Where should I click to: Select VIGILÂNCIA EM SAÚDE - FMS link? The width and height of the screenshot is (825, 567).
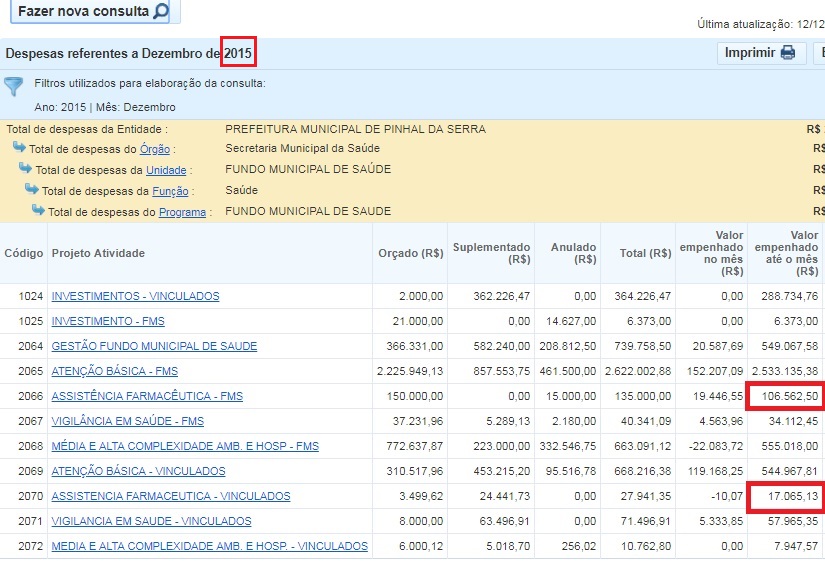point(127,421)
